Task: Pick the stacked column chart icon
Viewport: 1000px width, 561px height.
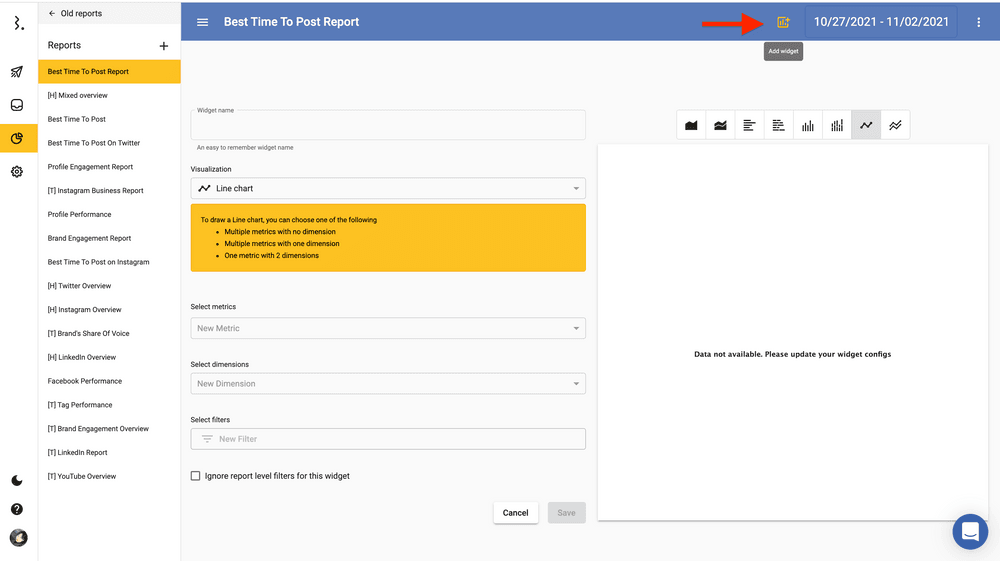Action: pyautogui.click(x=837, y=125)
